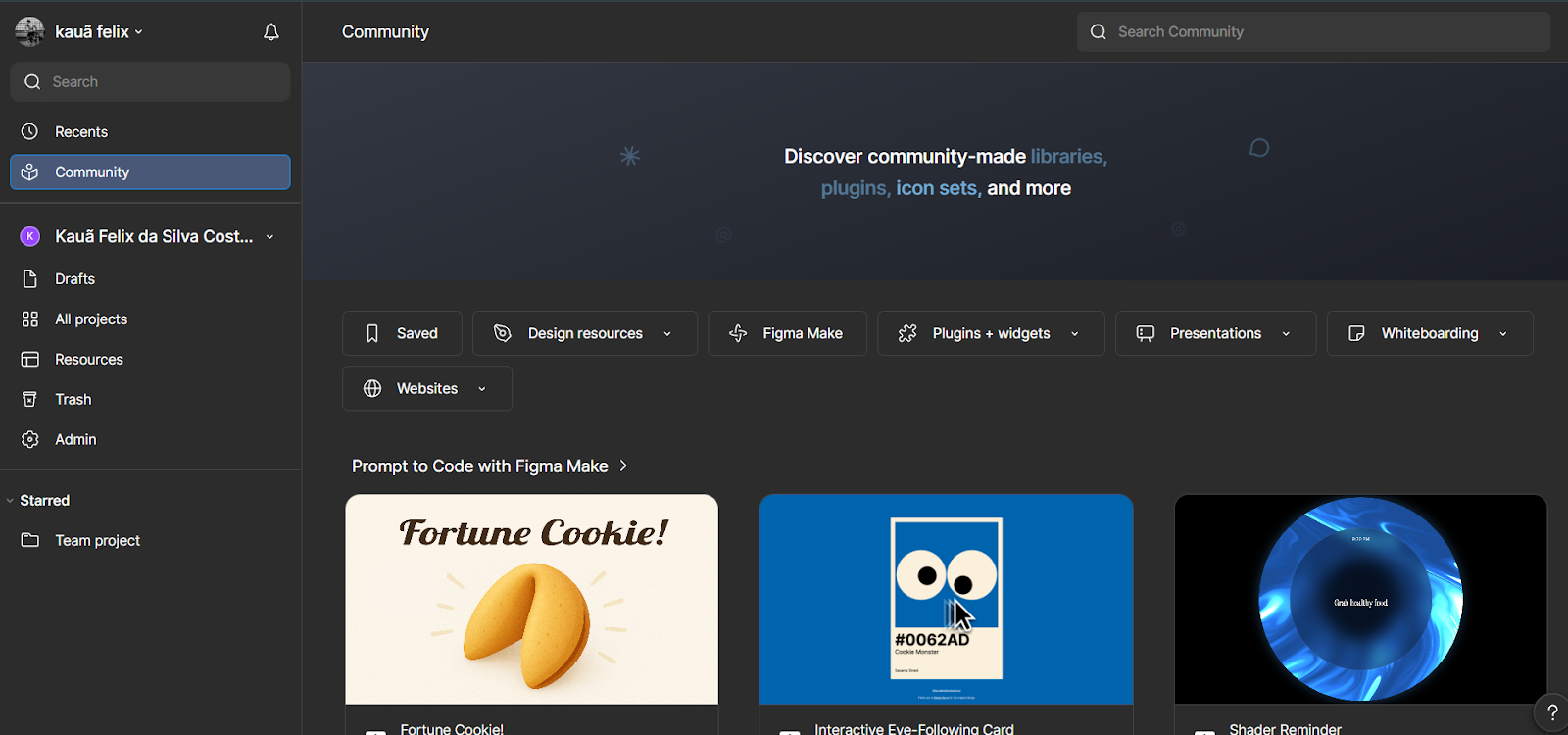
Task: Open the help question mark button
Action: coord(1552,712)
